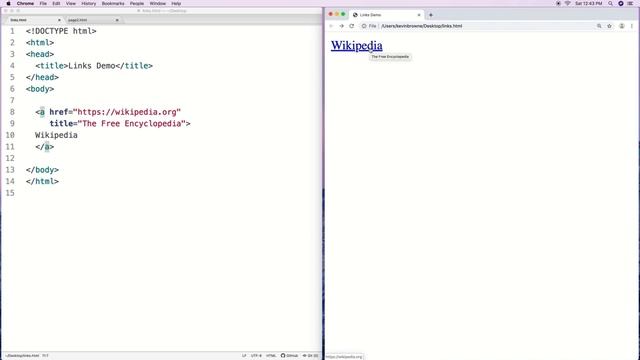This screenshot has height=360, width=640.
Task: Open the Window menu
Action: (158, 3)
